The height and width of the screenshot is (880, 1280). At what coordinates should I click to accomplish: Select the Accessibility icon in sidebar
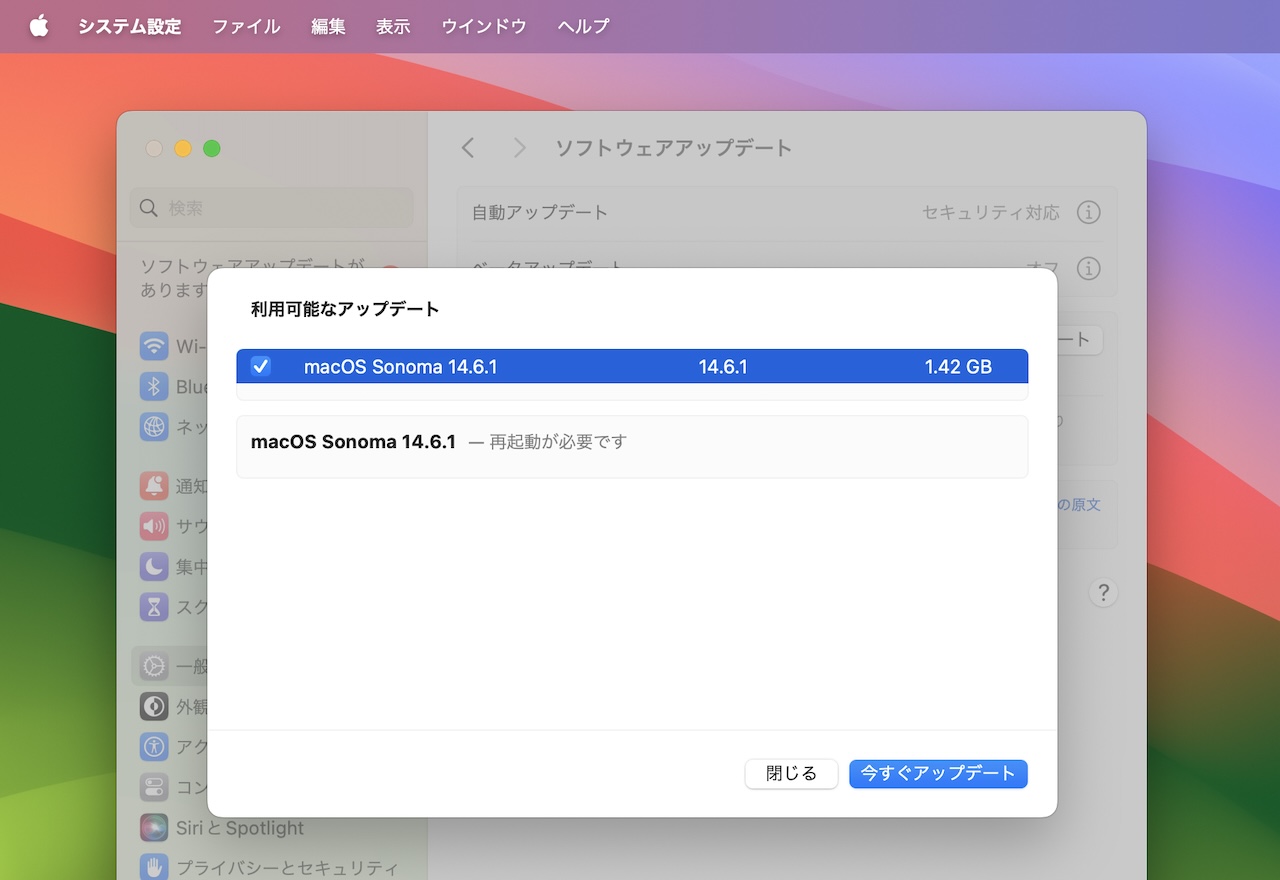[x=154, y=746]
